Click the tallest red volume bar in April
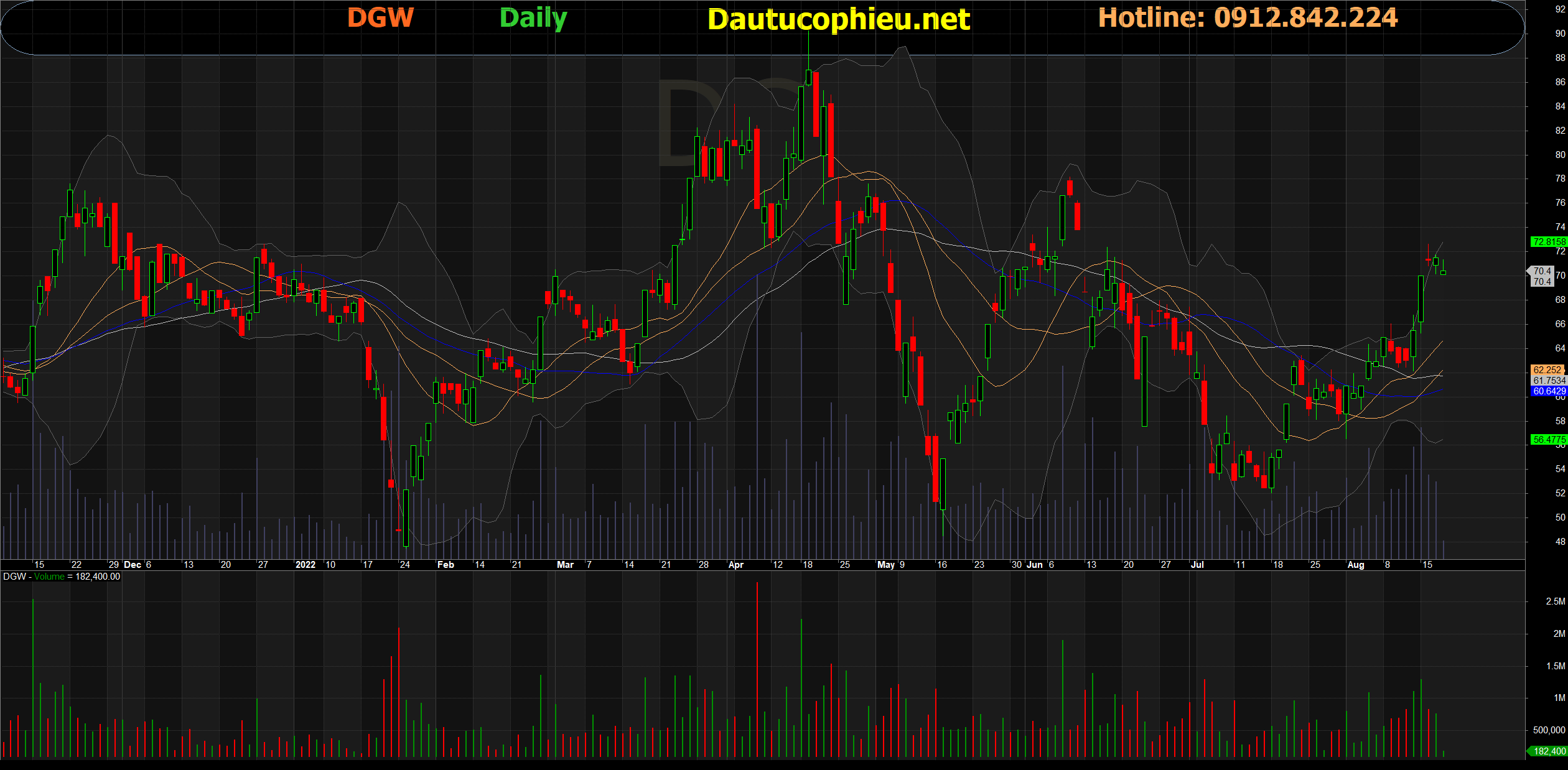 tap(757, 672)
